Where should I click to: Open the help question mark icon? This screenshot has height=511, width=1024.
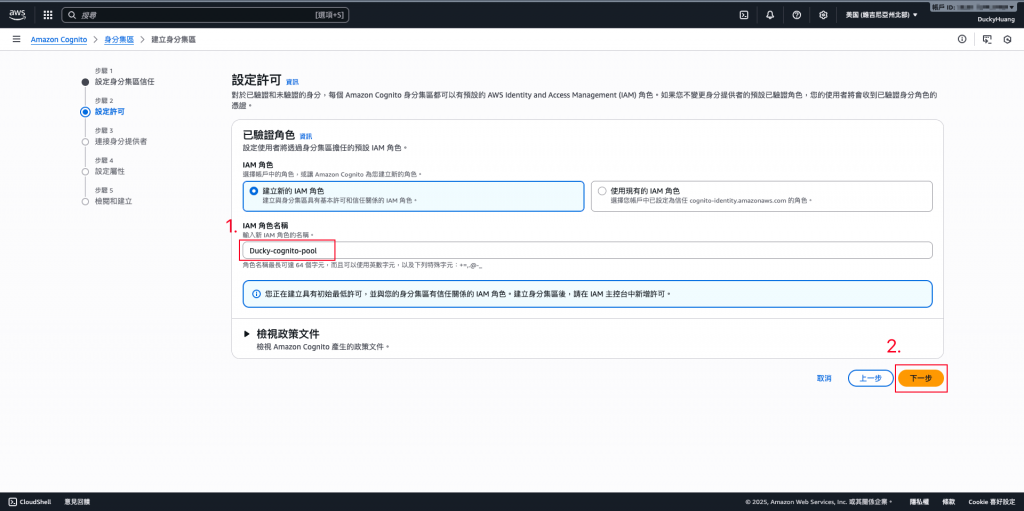tap(796, 15)
